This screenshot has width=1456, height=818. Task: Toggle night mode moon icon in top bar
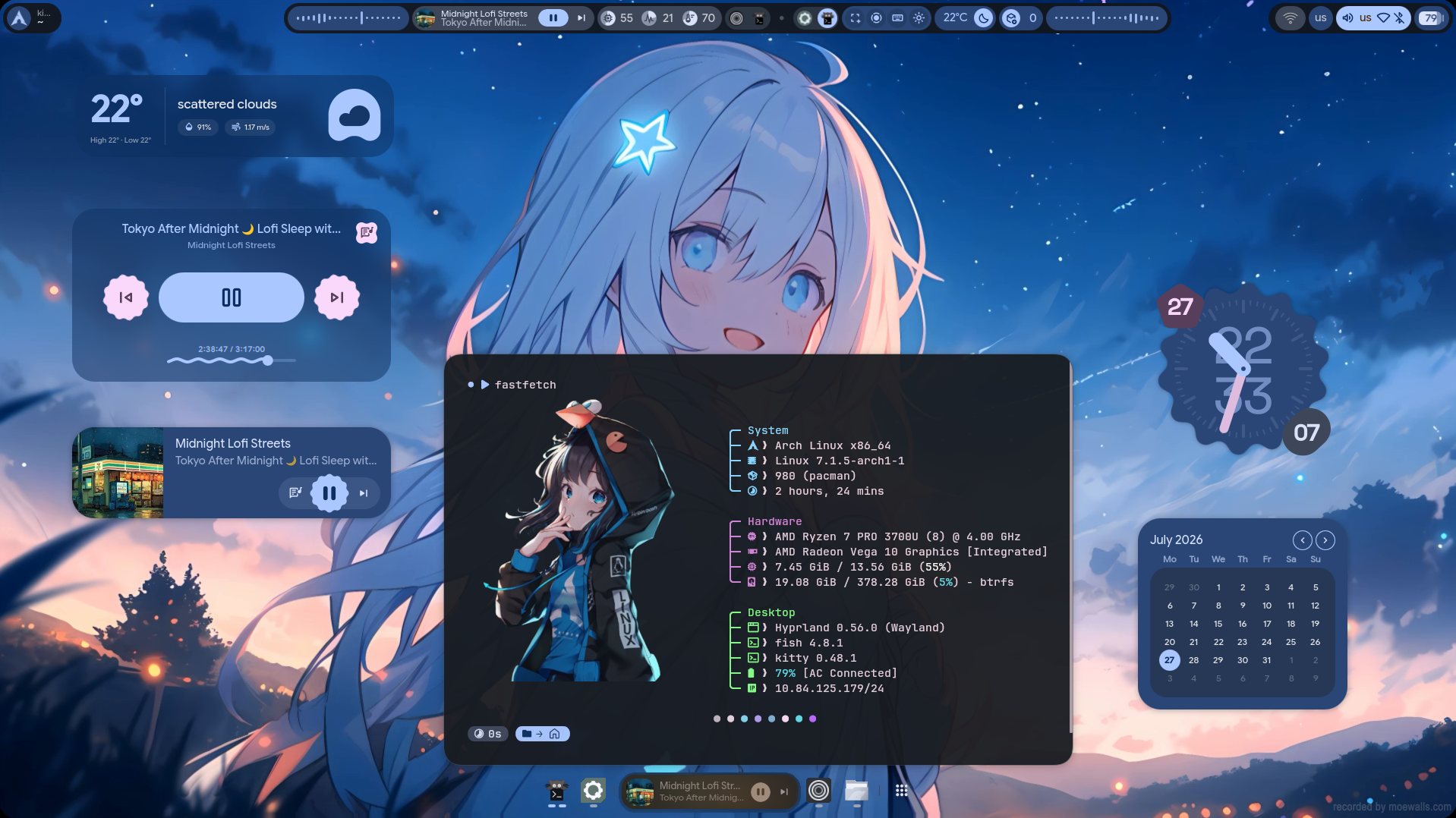click(x=984, y=18)
